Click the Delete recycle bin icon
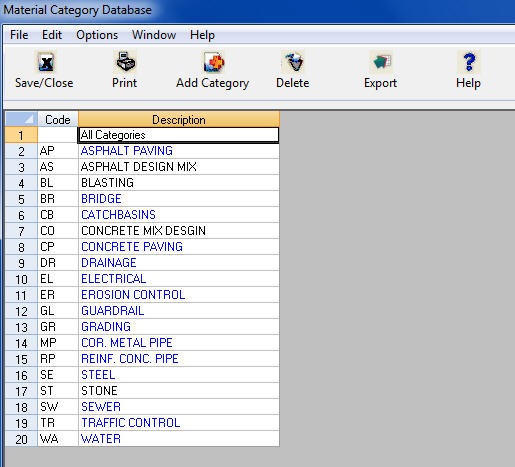 tap(293, 62)
